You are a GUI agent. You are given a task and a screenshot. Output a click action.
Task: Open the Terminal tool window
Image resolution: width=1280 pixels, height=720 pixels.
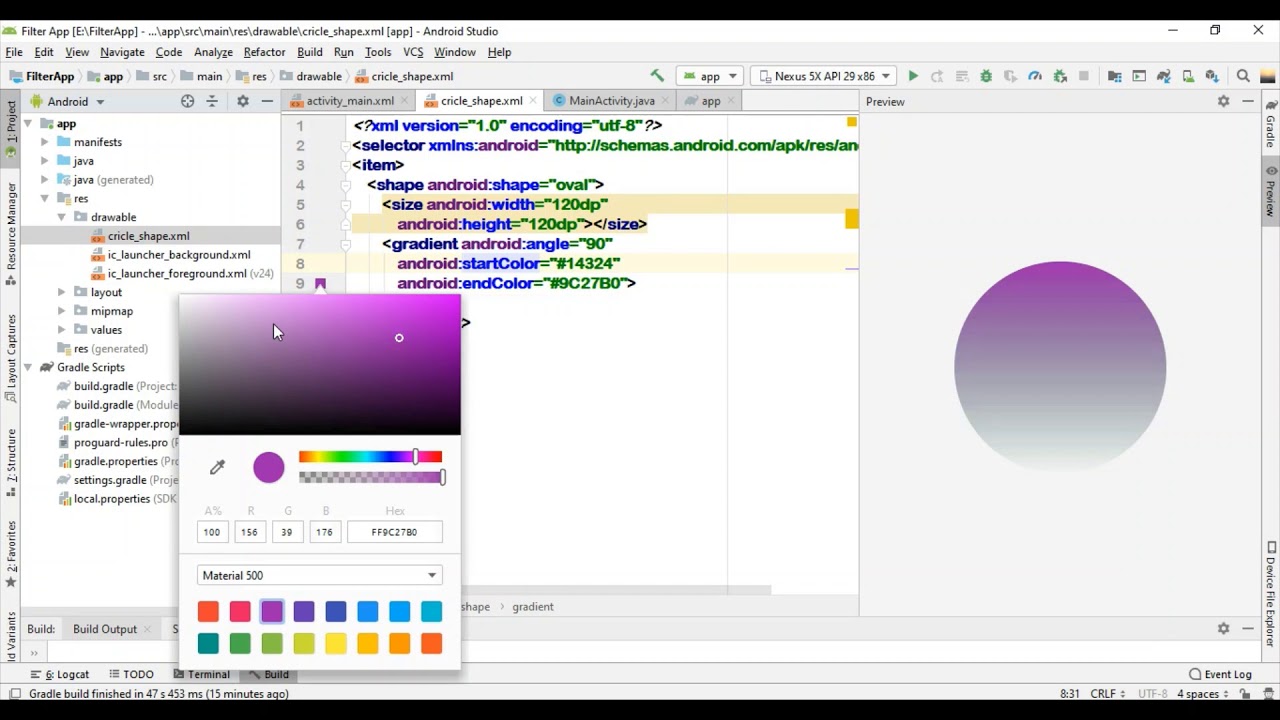point(201,674)
